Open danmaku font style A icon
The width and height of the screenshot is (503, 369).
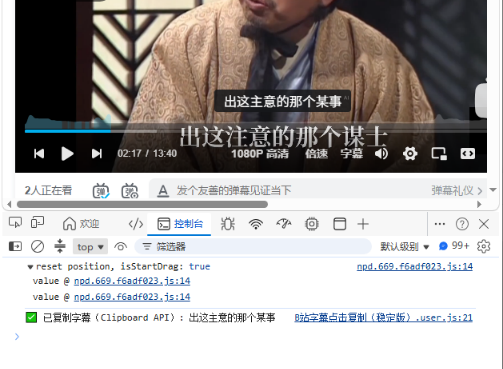163,191
